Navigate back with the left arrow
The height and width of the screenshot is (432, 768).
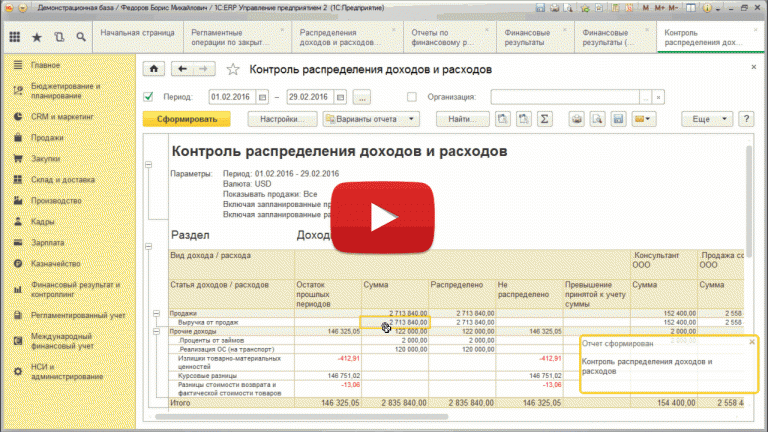(x=182, y=69)
